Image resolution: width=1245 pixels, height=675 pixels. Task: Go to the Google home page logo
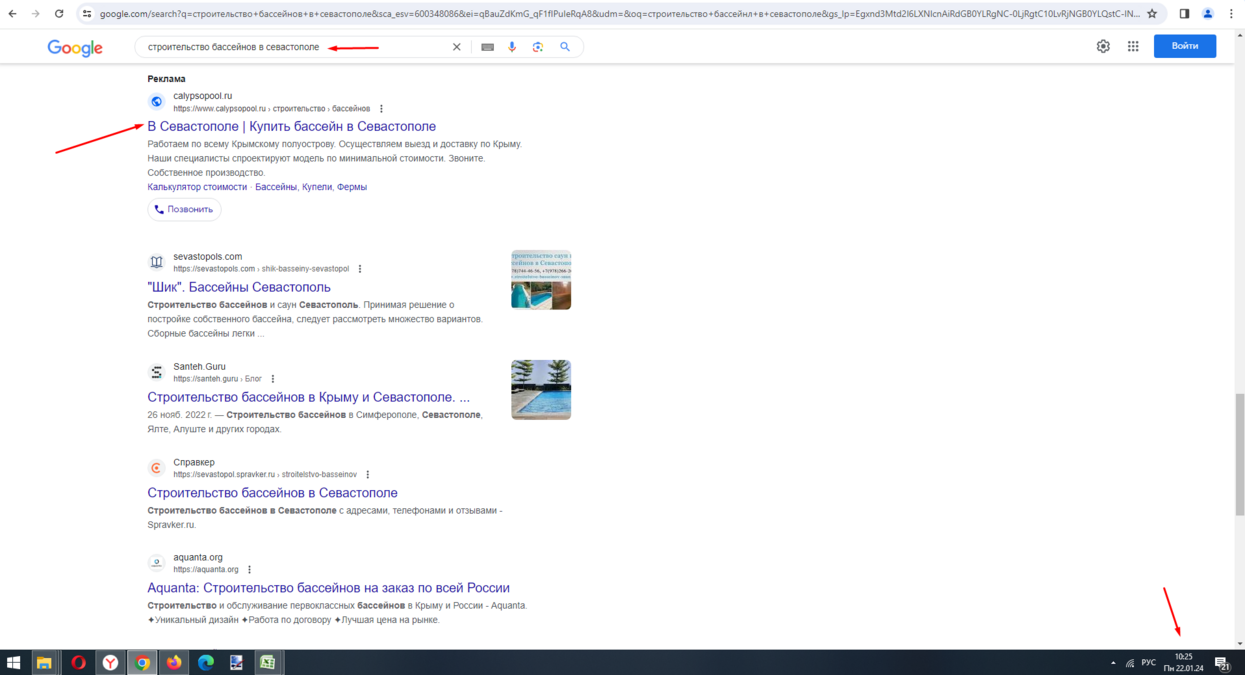click(x=75, y=48)
